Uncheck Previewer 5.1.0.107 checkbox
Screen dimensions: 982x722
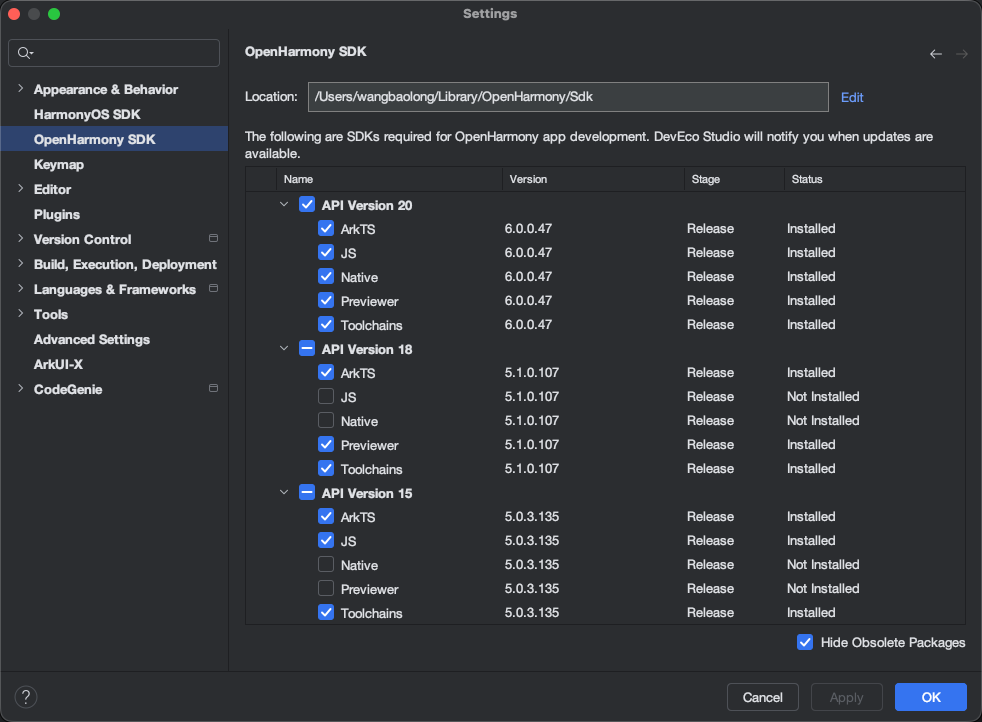point(326,445)
